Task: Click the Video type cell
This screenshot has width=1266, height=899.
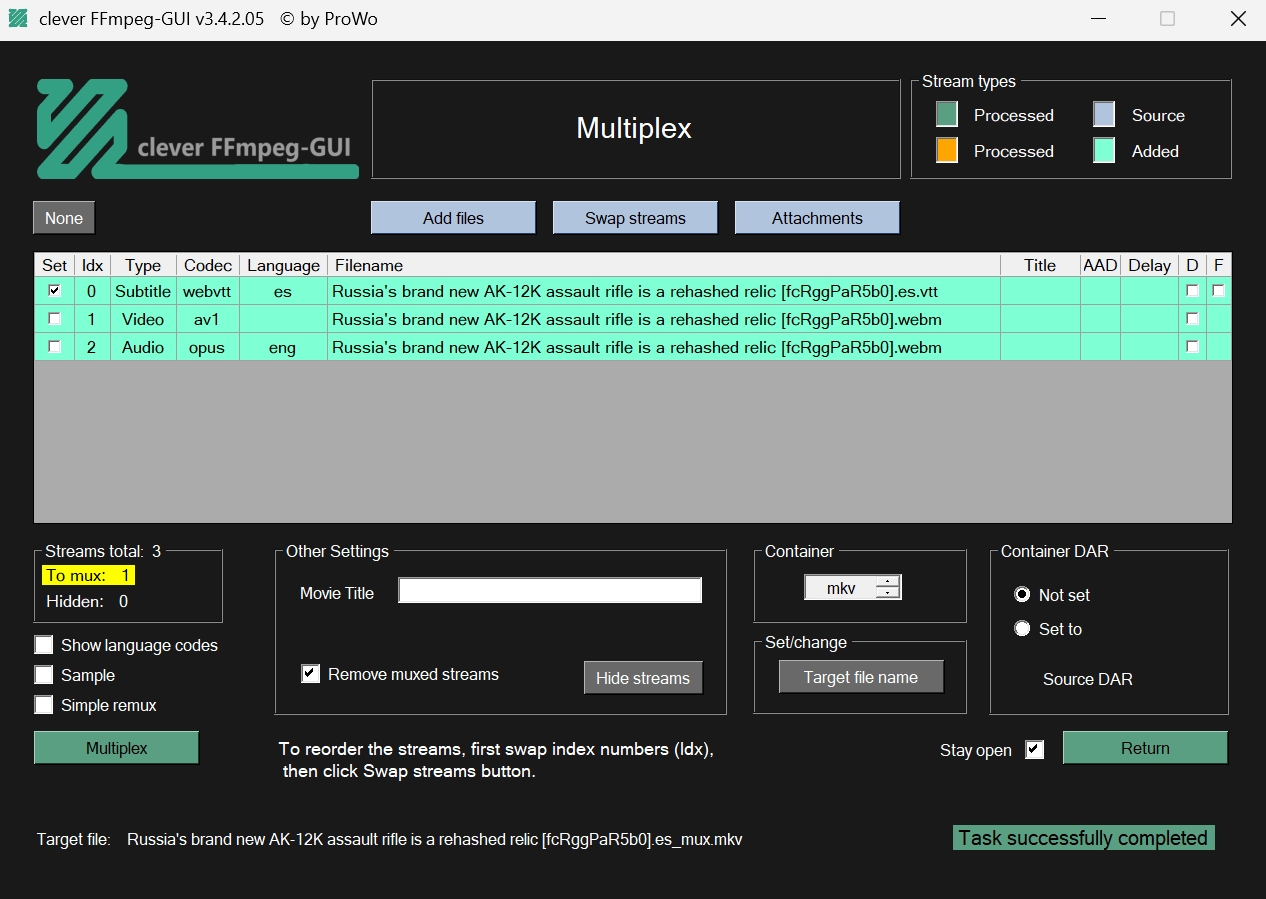Action: [143, 319]
